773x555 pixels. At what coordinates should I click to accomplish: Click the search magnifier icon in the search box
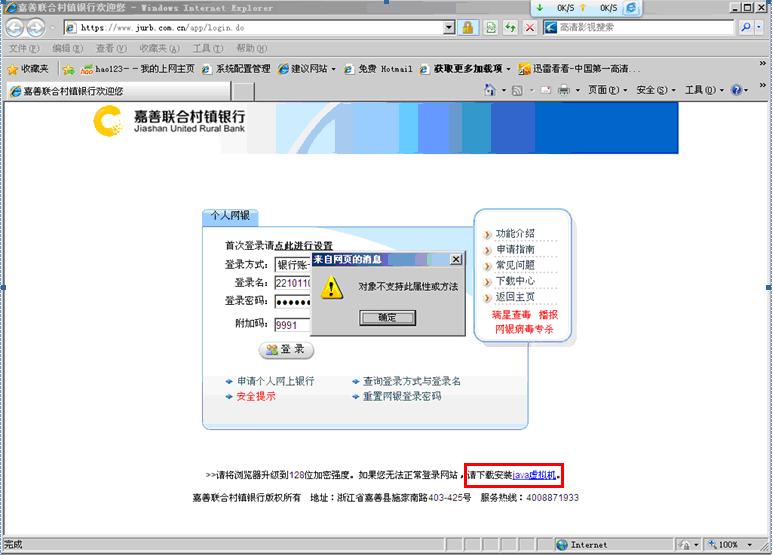click(x=746, y=28)
